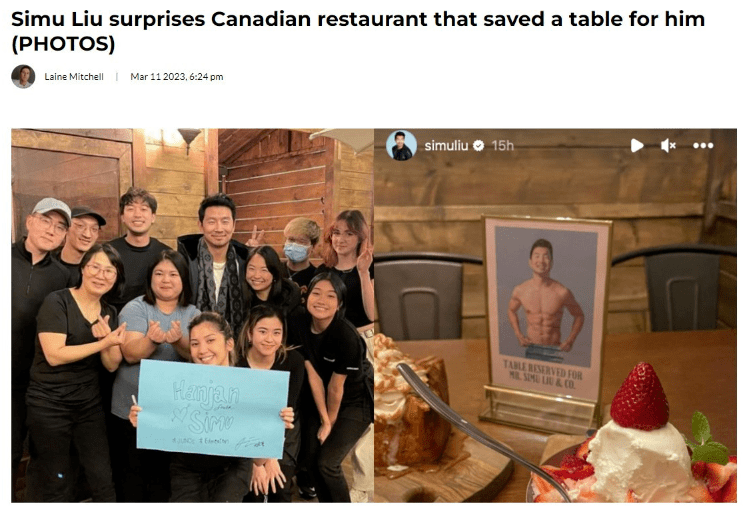Click the strawberry atop the ice cream

(640, 396)
